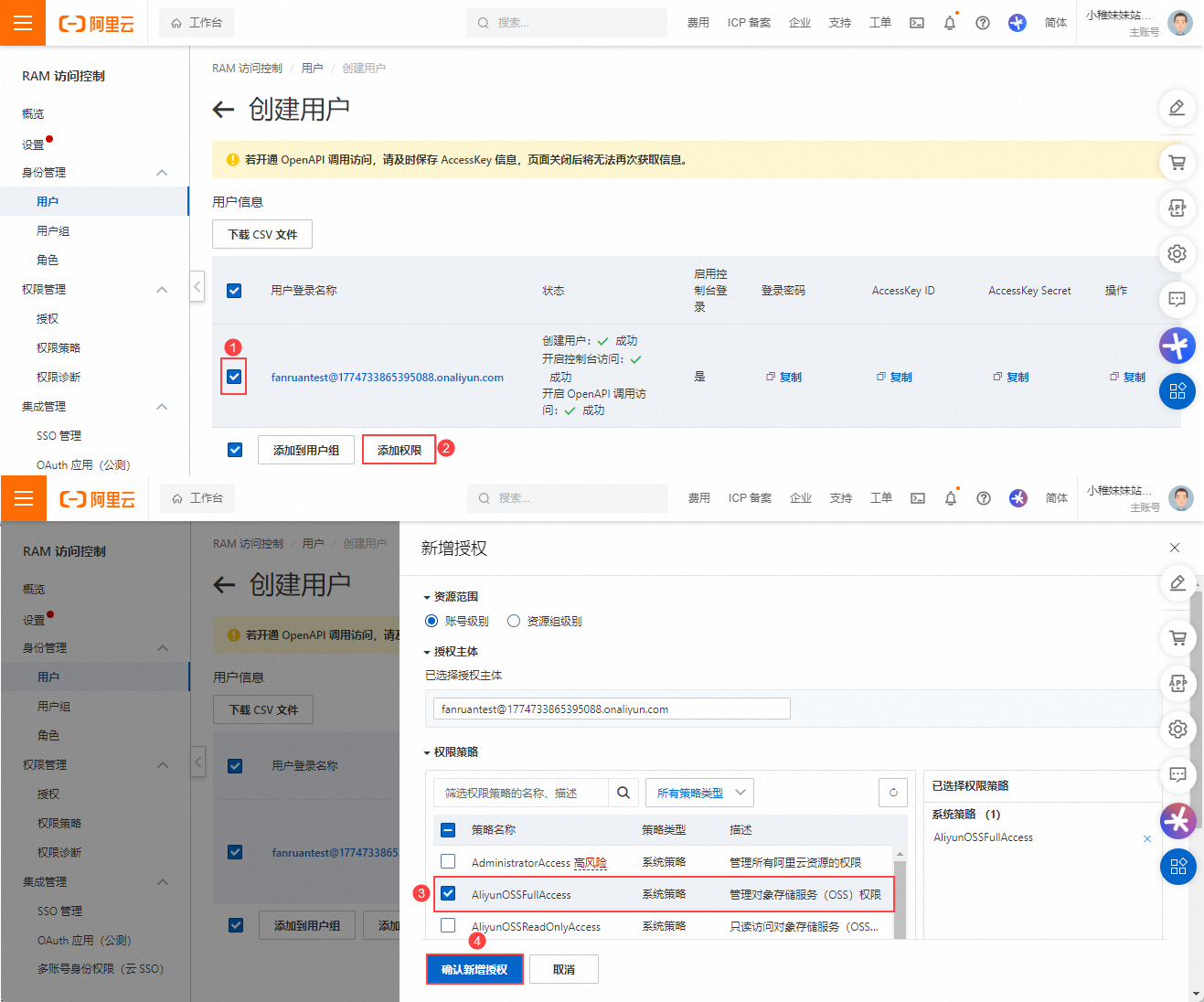Collapse the 集成管理 group in the upper sidebar
The width and height of the screenshot is (1204, 1002).
coord(162,407)
